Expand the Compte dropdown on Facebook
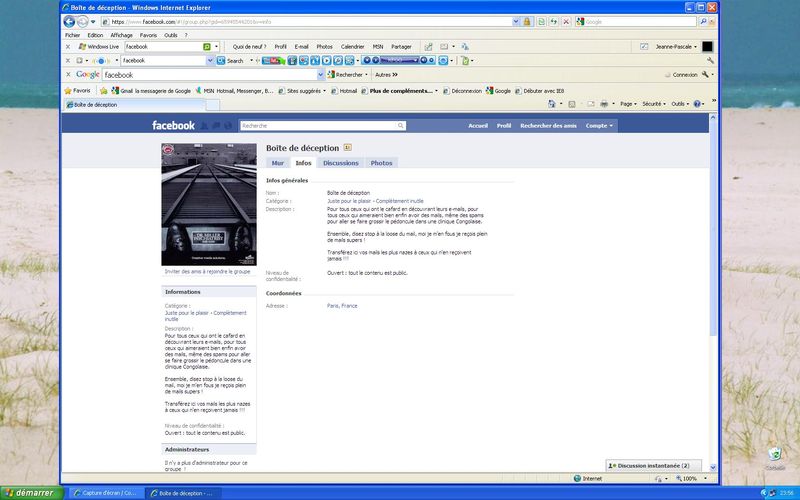 pyautogui.click(x=599, y=126)
